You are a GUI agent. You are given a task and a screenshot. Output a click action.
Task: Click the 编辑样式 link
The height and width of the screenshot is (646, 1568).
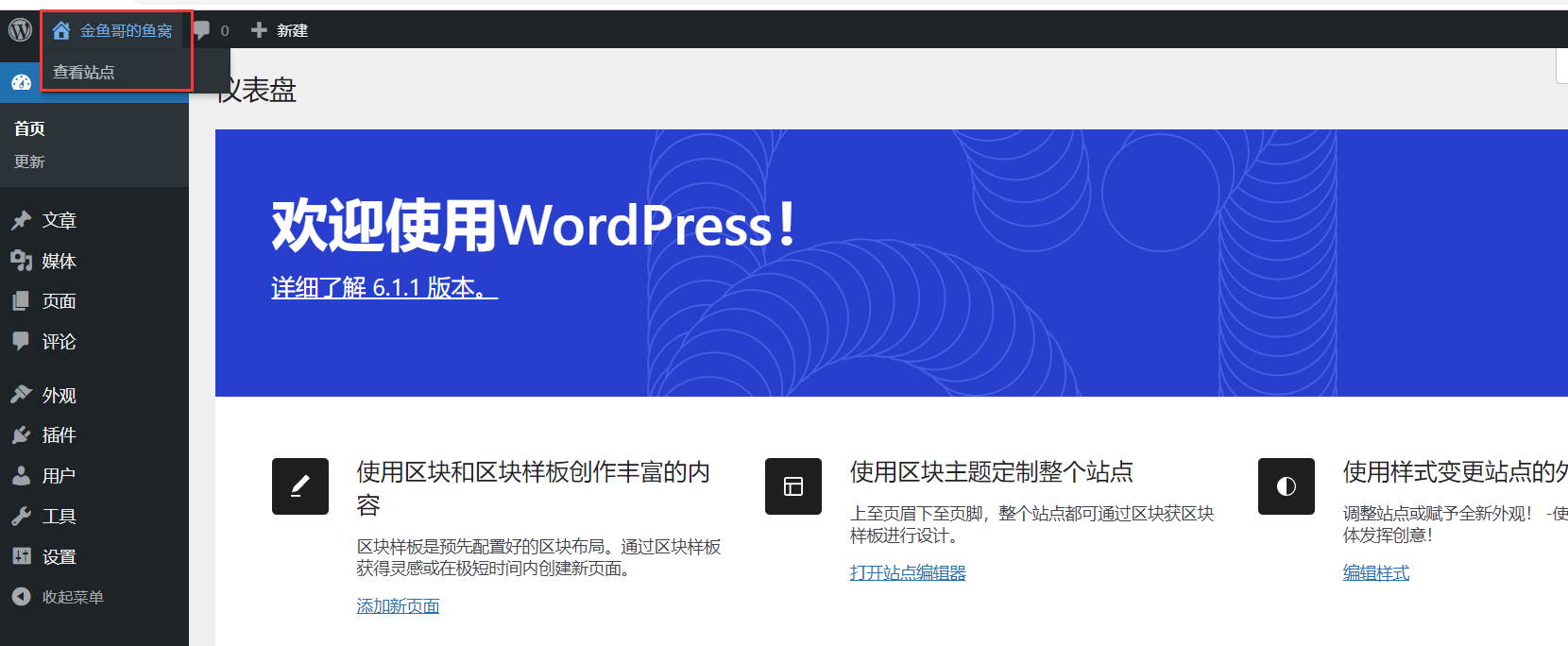[x=1376, y=572]
